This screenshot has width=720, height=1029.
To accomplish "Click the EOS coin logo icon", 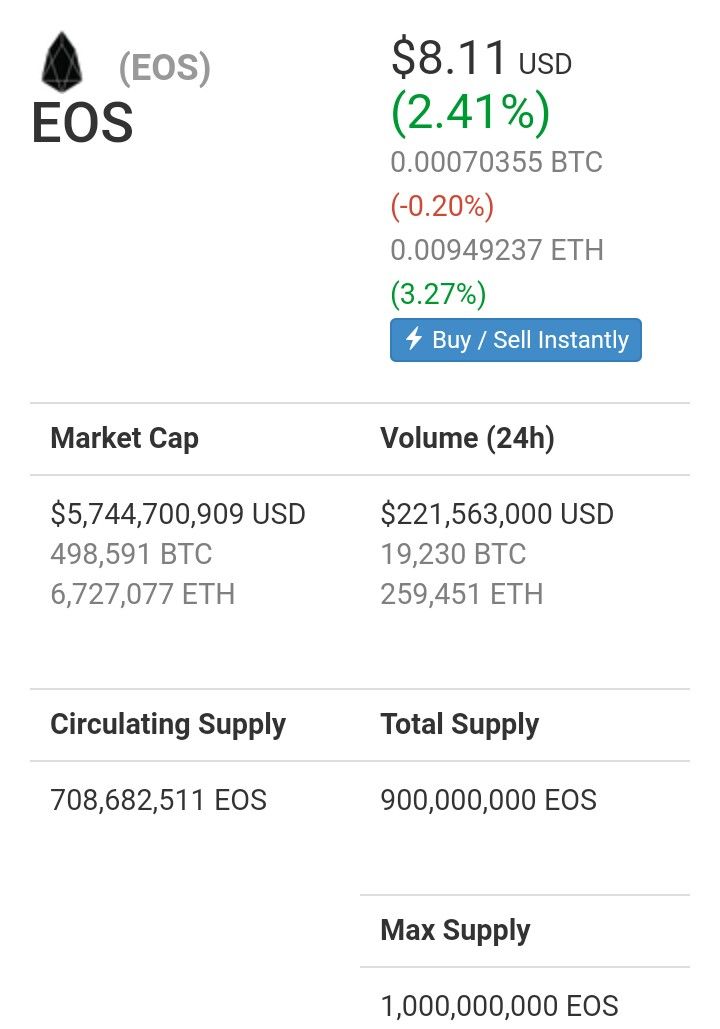I will tap(62, 61).
